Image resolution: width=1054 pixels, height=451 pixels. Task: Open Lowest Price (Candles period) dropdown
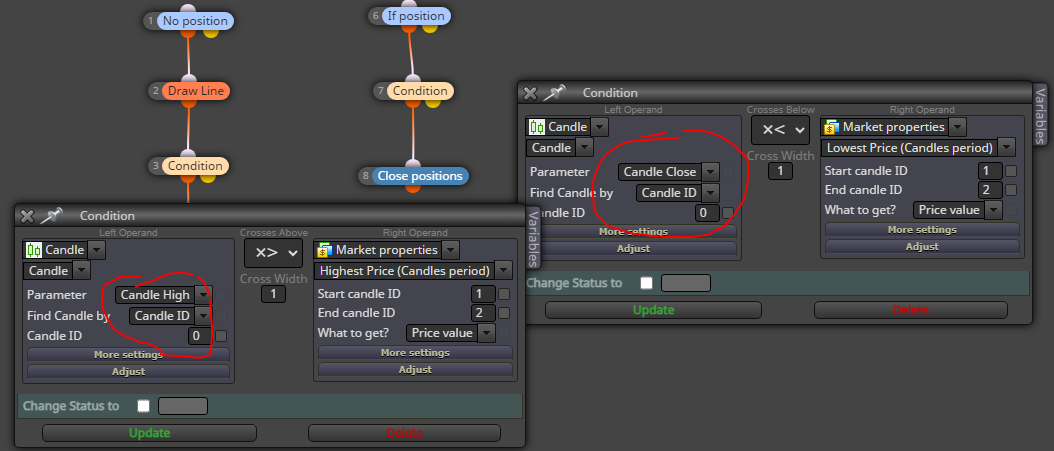click(x=1006, y=147)
